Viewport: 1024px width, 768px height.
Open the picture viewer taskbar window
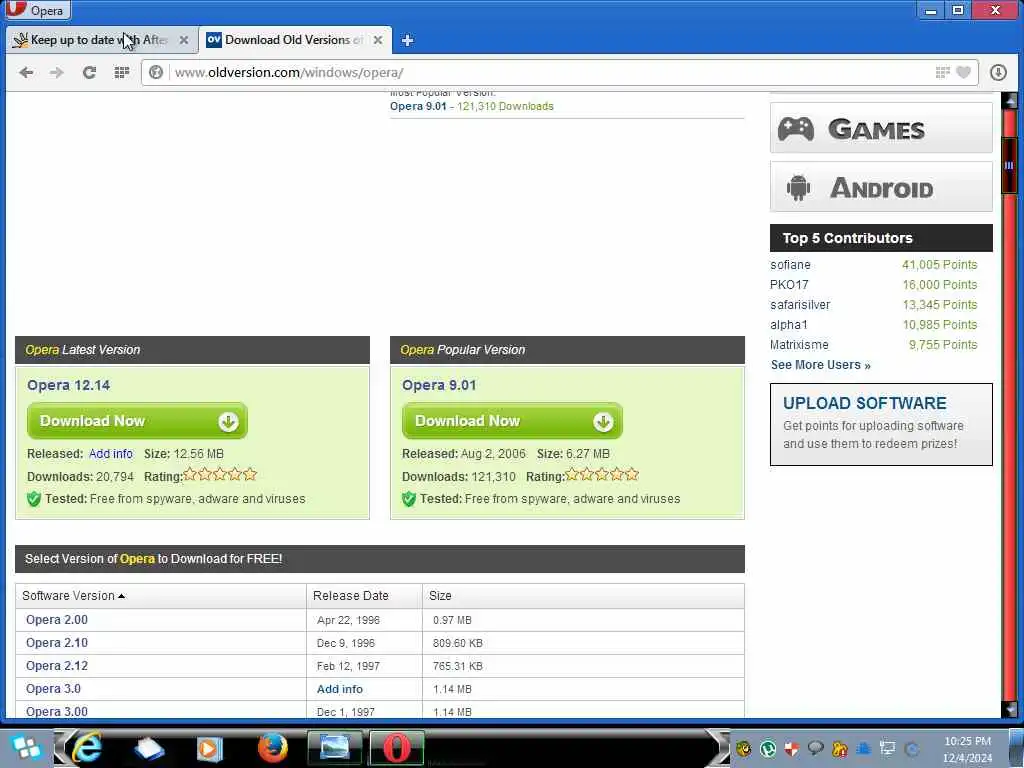(334, 748)
